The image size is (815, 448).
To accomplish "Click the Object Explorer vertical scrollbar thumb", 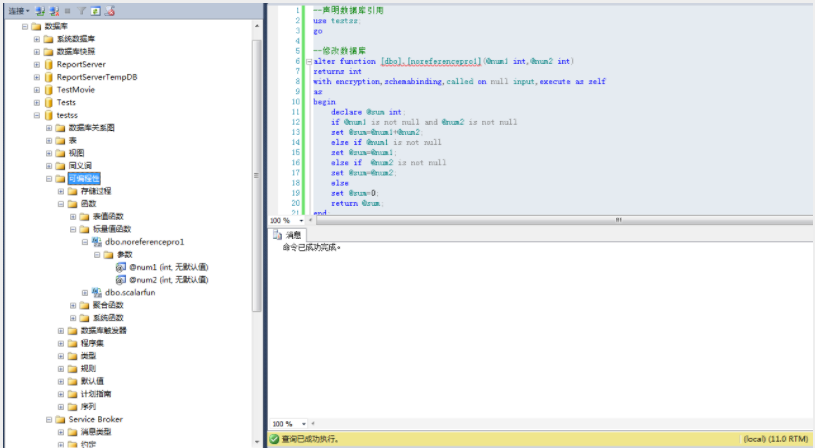I will (256, 175).
